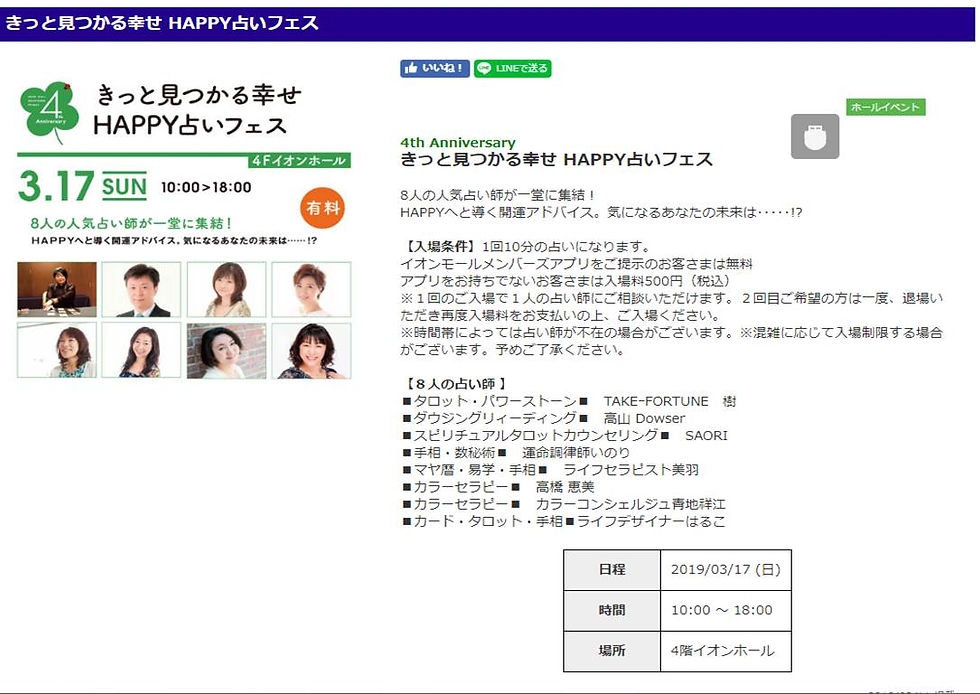Click the 時間 table header cell
Viewport: 980px width, 694px height.
(612, 611)
